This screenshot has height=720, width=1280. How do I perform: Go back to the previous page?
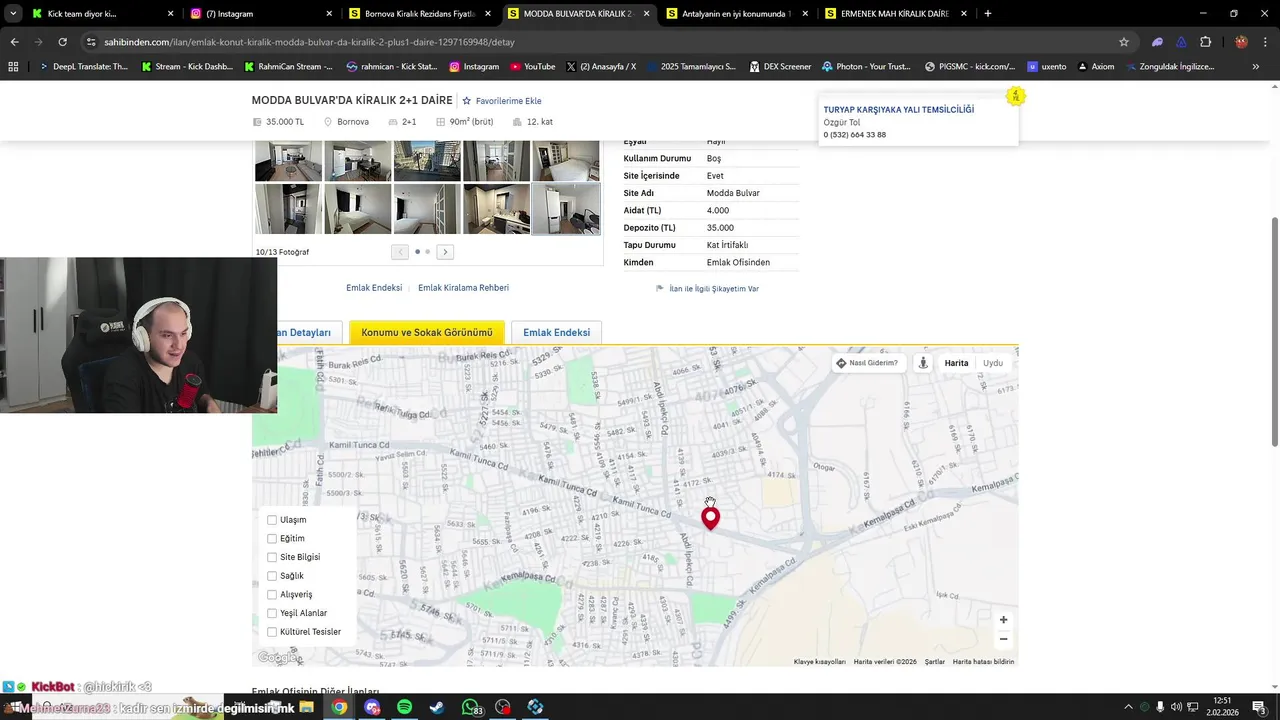pos(14,42)
